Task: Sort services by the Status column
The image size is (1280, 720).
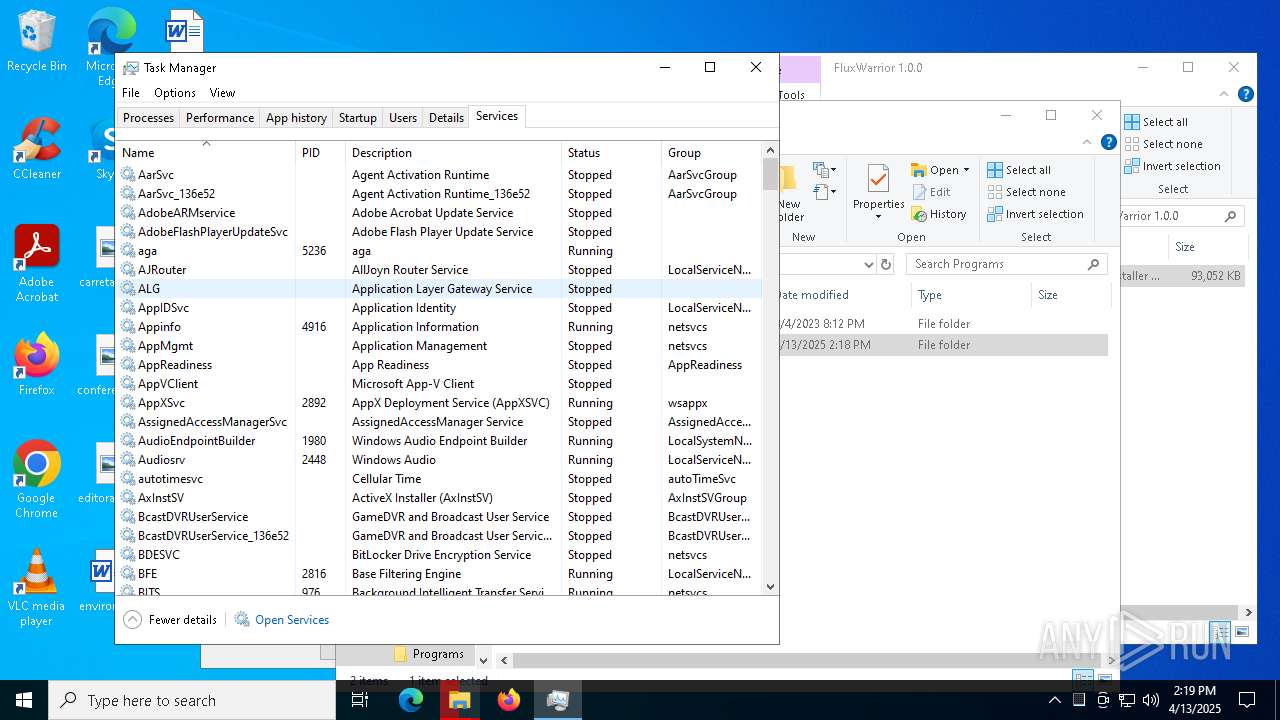Action: (x=611, y=153)
